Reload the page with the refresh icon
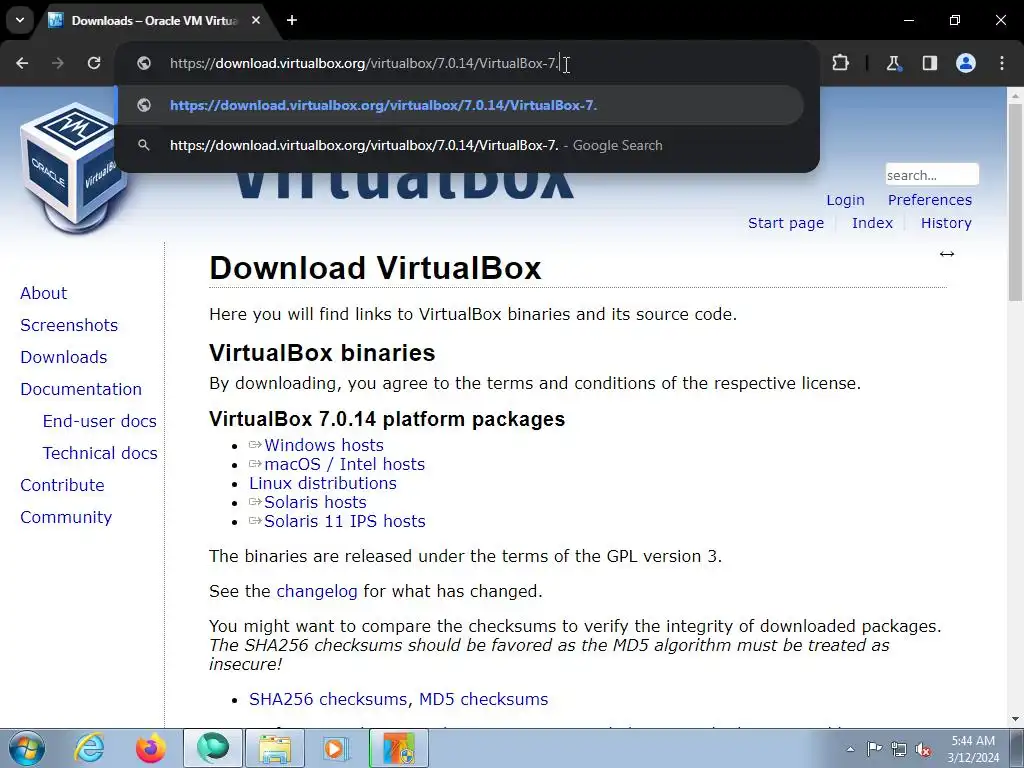Viewport: 1024px width, 768px height. (x=94, y=63)
